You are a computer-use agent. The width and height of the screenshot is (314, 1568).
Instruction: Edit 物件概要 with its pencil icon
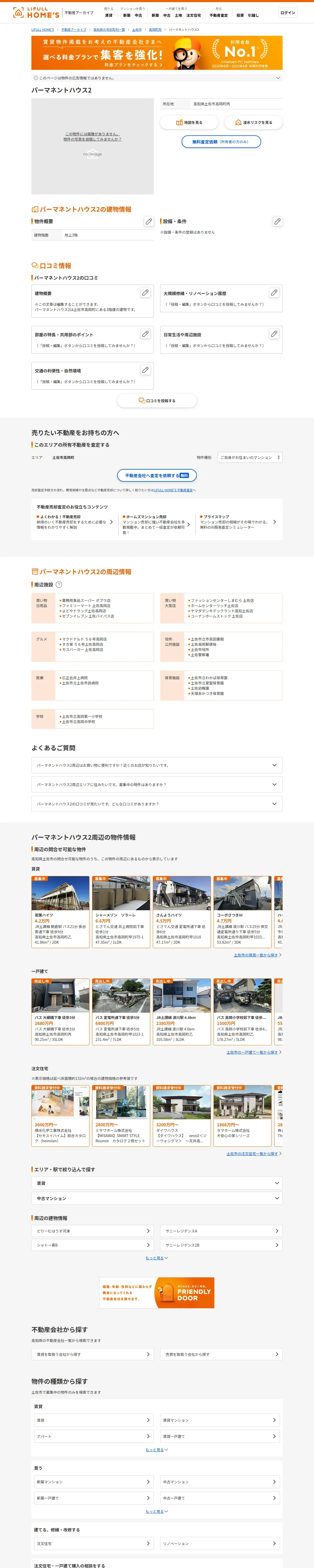click(149, 222)
